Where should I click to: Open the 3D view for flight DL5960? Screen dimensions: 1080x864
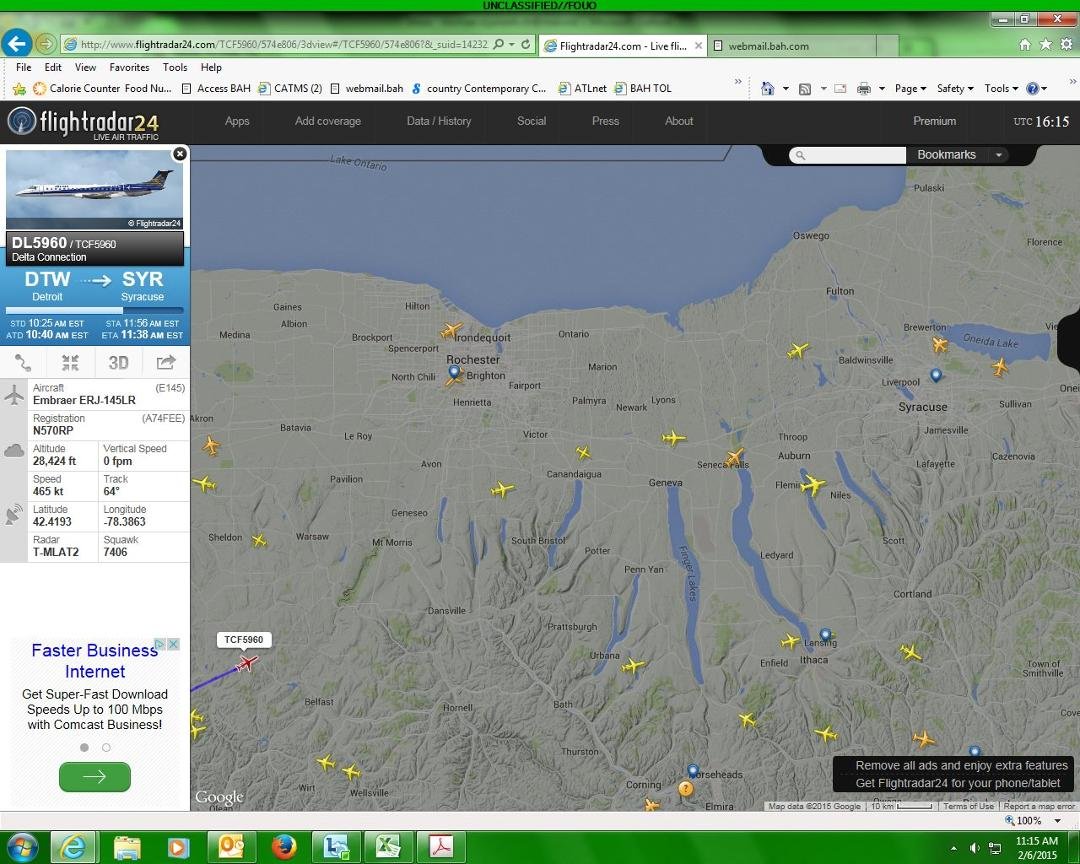(118, 362)
